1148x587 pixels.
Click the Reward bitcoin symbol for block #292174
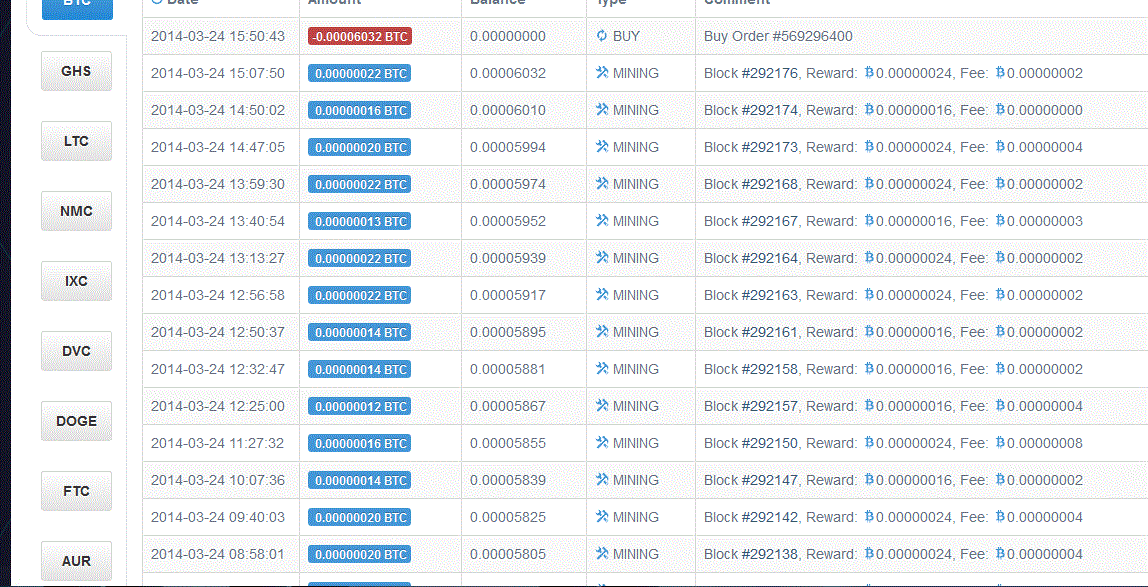[869, 110]
